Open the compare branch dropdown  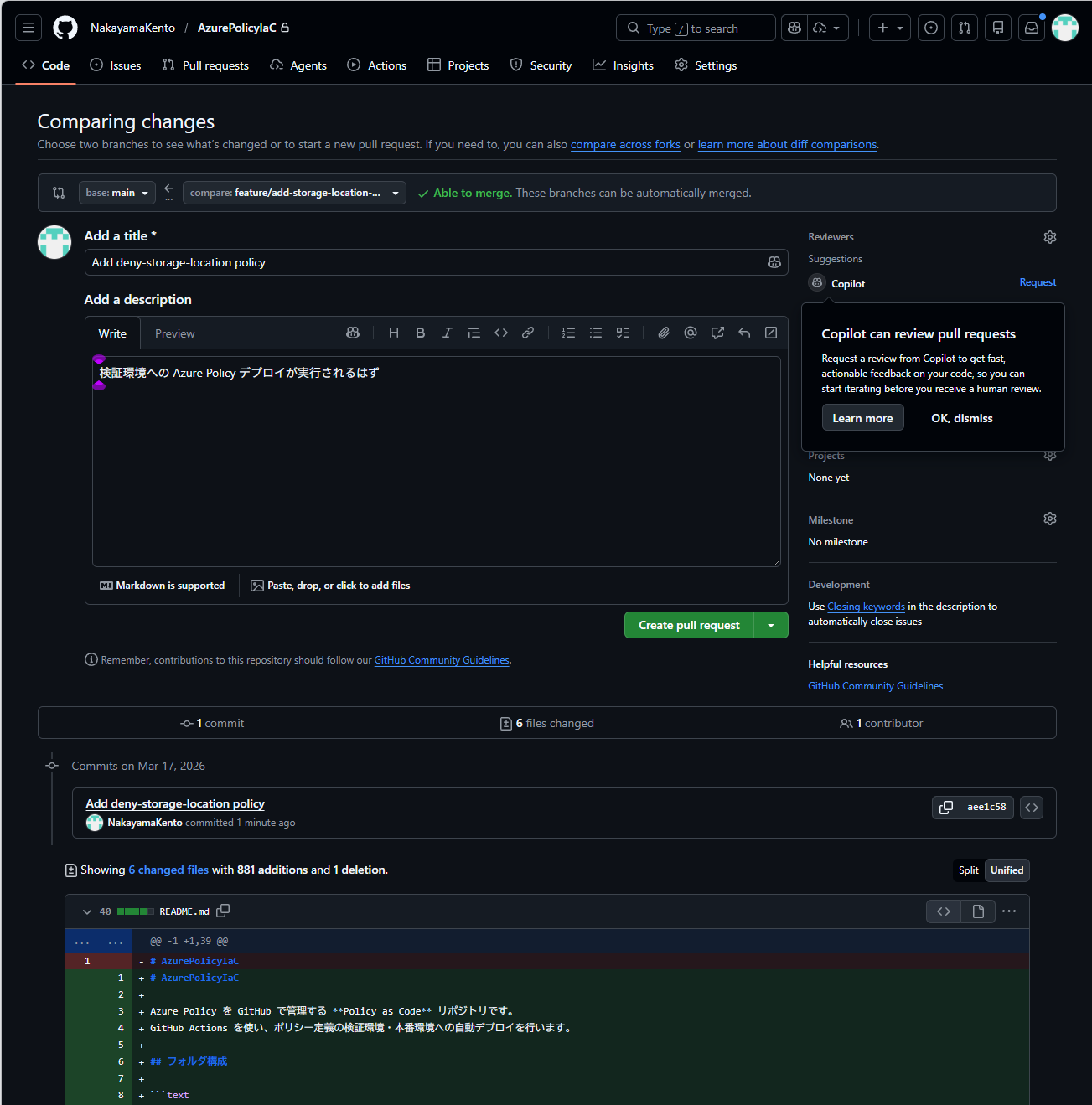coord(294,193)
